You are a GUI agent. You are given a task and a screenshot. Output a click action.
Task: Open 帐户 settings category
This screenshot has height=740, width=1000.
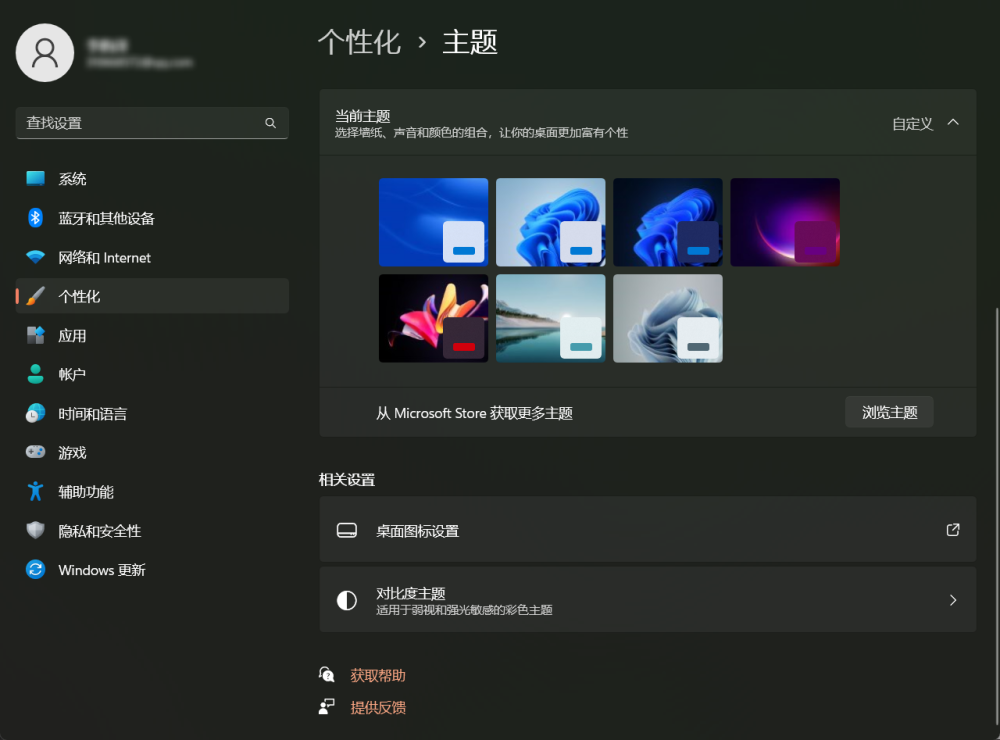(152, 374)
